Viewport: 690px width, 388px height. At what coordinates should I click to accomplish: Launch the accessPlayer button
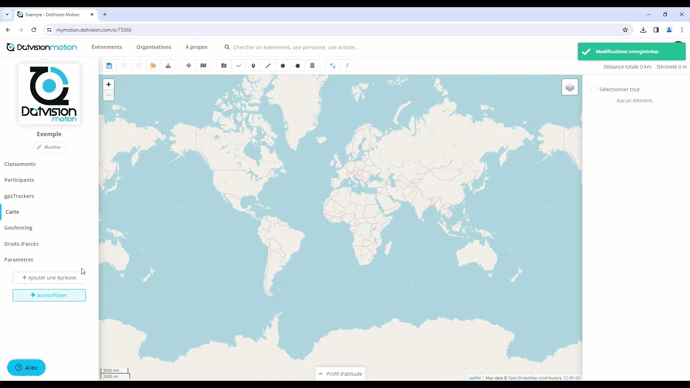coord(49,295)
